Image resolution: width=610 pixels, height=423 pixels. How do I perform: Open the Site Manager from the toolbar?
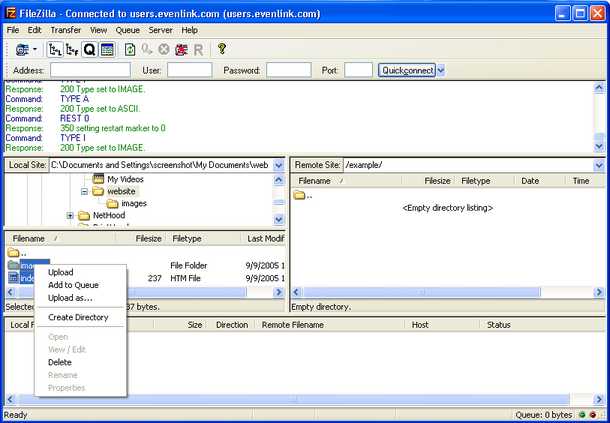[22, 50]
